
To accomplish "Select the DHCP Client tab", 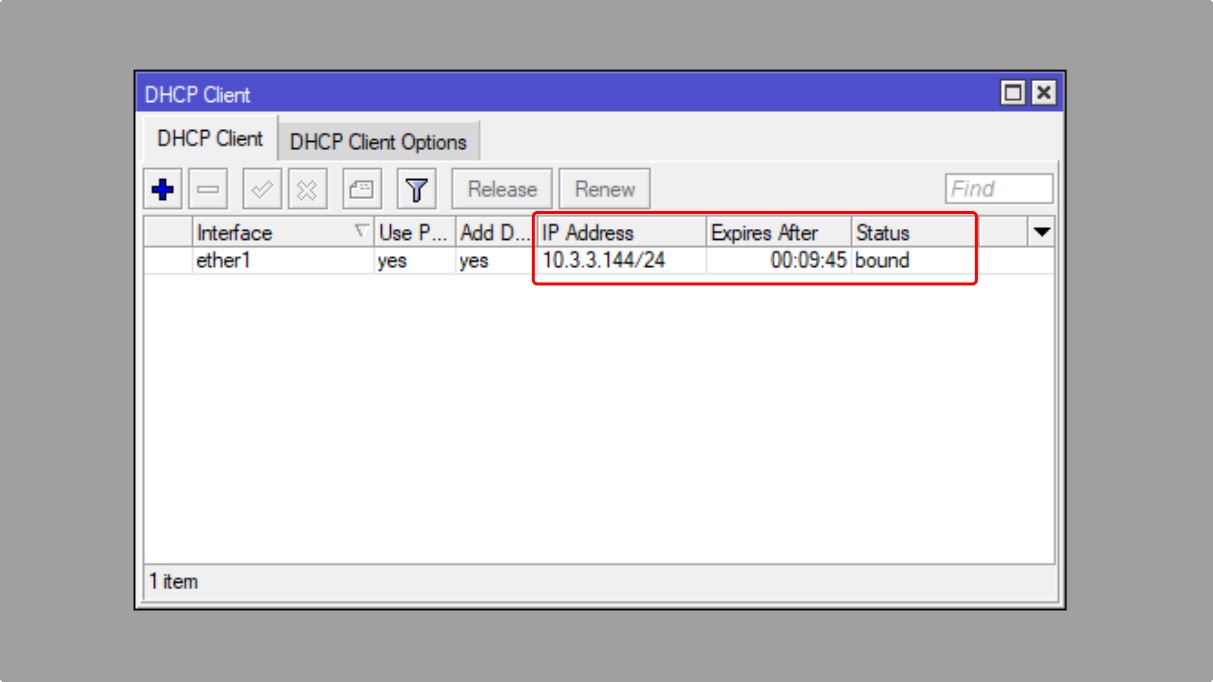I will (x=210, y=140).
